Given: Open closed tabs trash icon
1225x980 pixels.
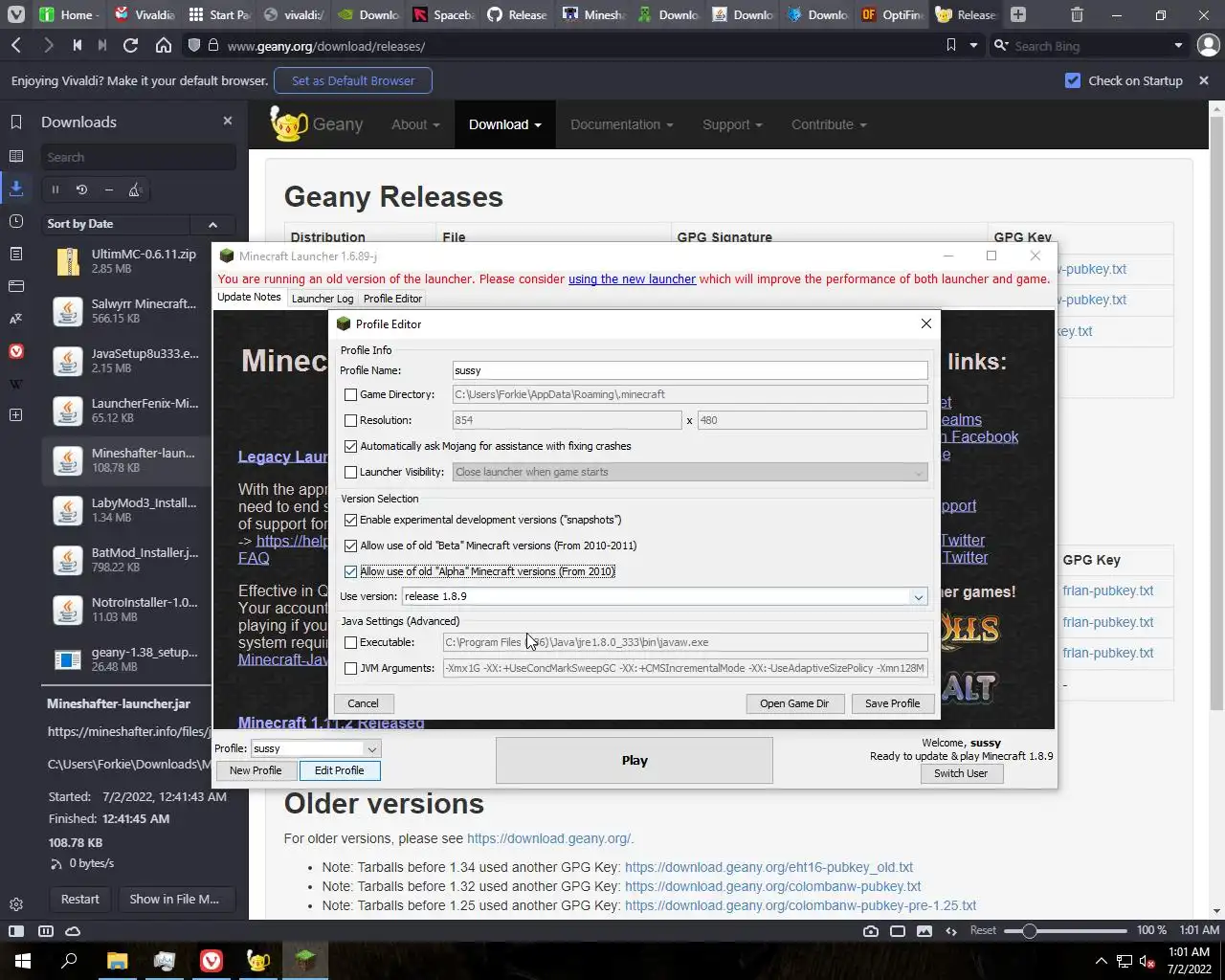Looking at the screenshot, I should click(x=1077, y=14).
